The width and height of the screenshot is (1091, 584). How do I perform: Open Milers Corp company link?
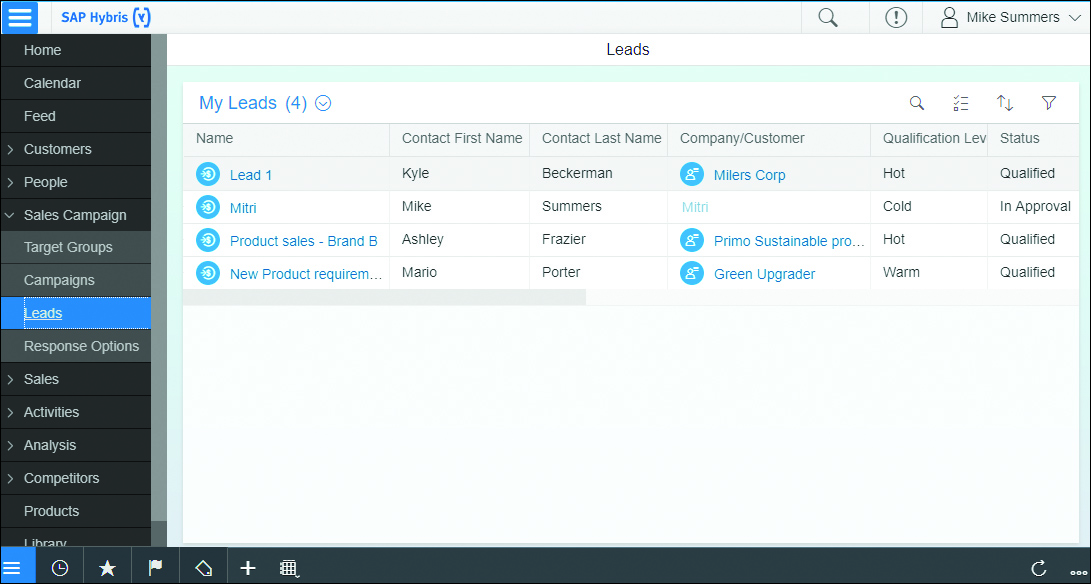[x=749, y=175]
